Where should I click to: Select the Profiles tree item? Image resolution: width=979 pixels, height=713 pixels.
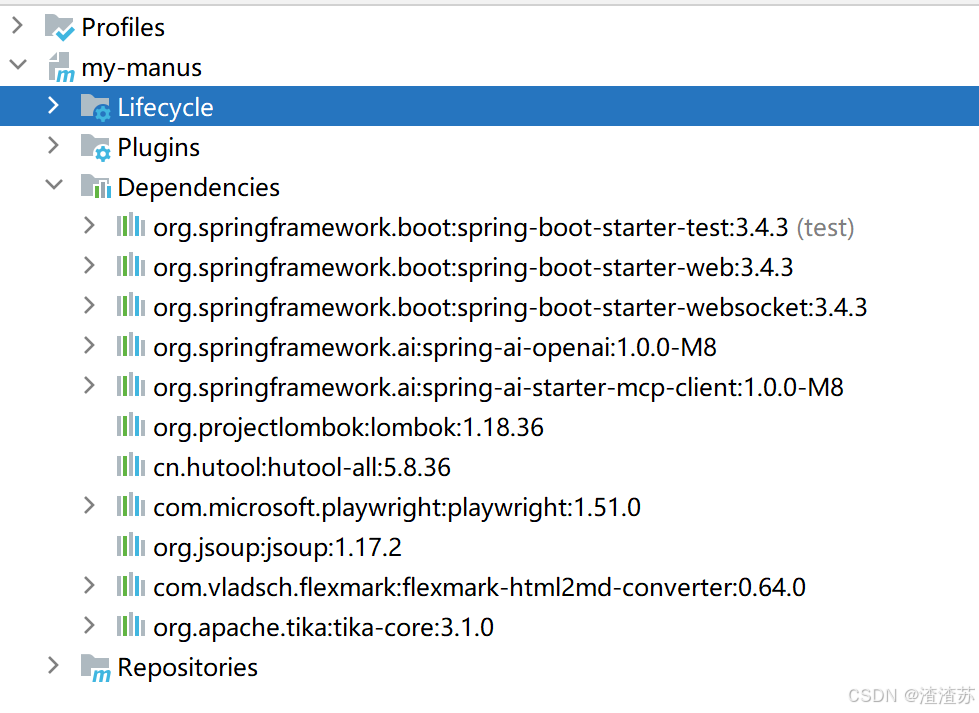coord(123,27)
